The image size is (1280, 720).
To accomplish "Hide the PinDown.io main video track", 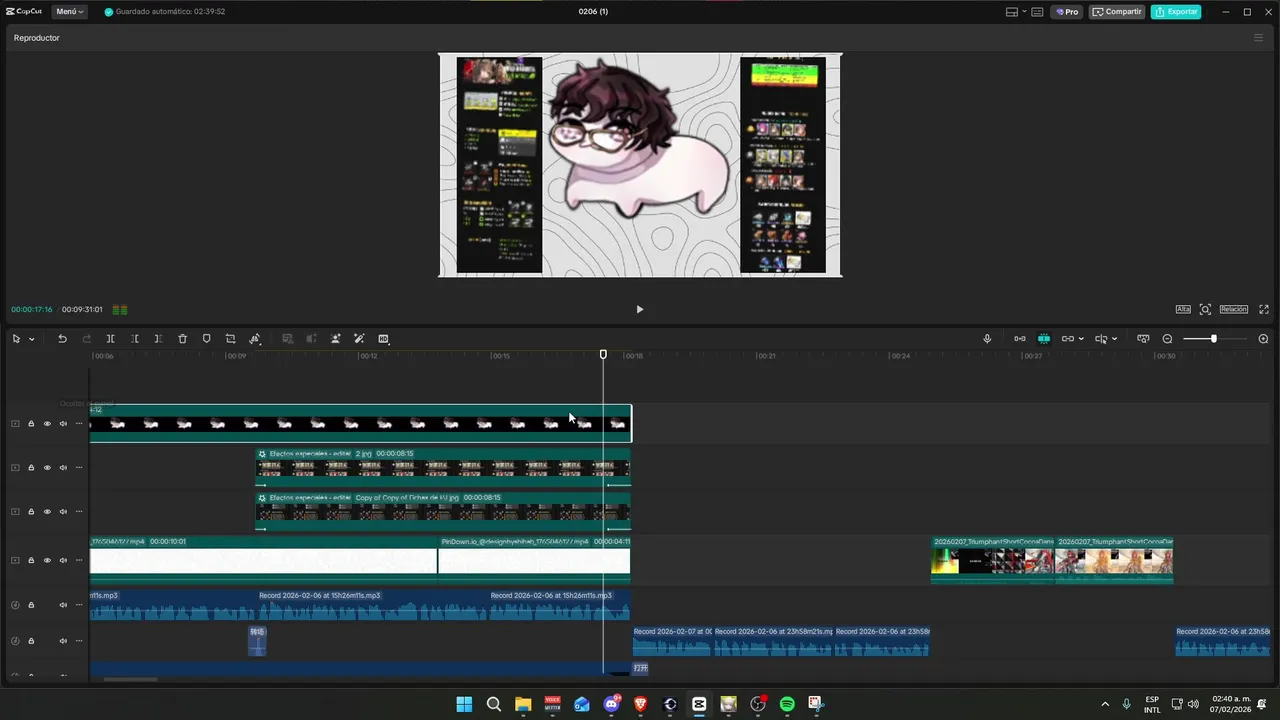I will tap(47, 560).
